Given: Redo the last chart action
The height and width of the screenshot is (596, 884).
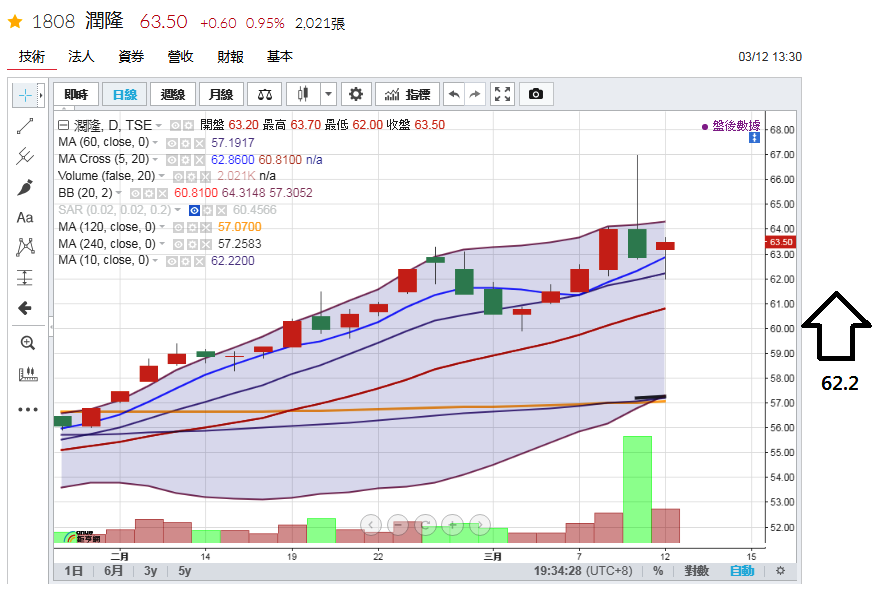Looking at the screenshot, I should point(475,94).
